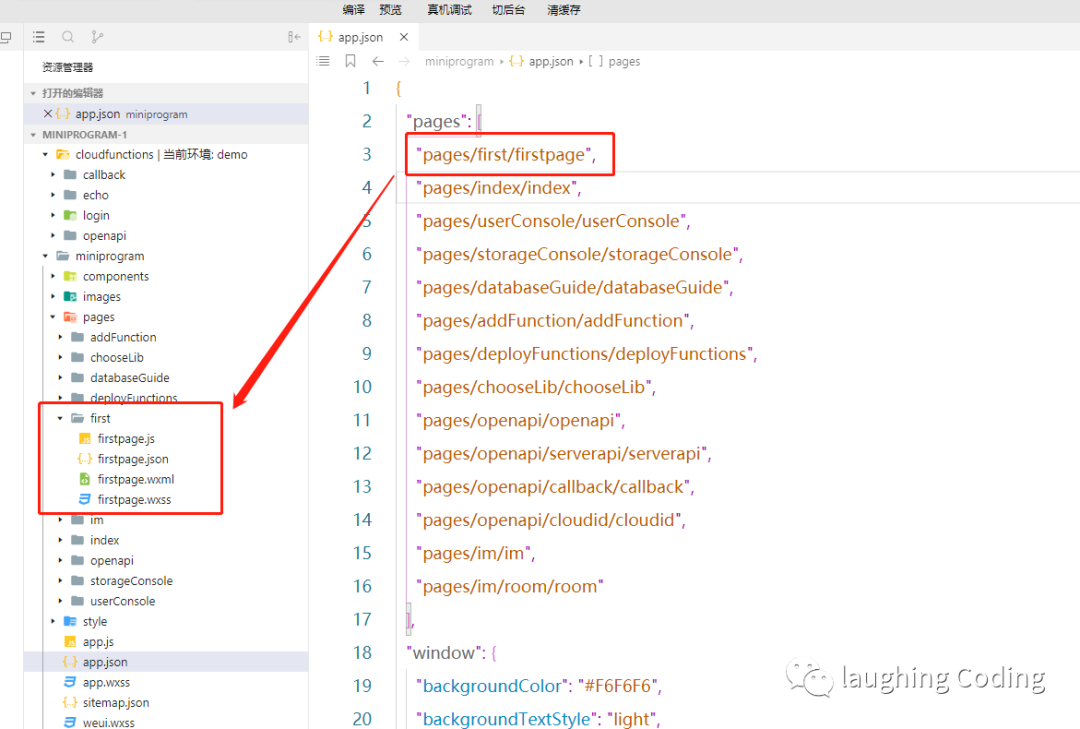This screenshot has width=1080, height=729.
Task: Open firstpage.json file
Action: coord(133,459)
